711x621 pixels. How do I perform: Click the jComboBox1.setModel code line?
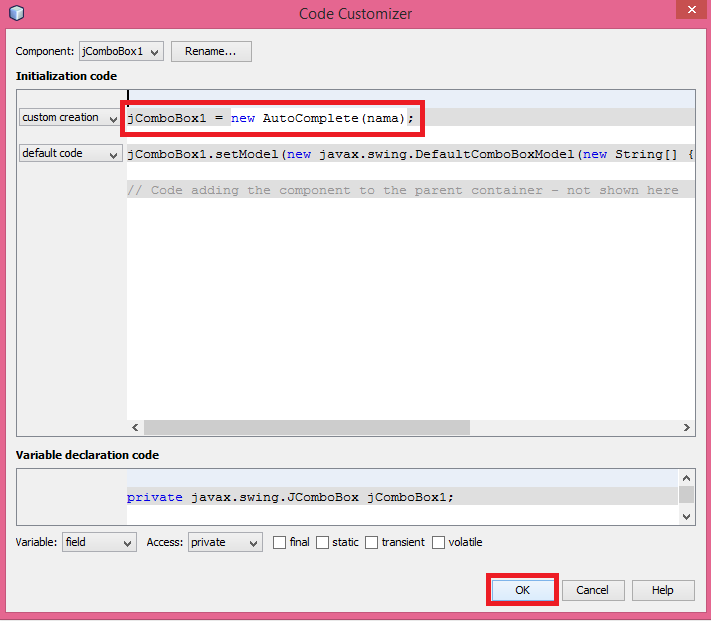410,154
